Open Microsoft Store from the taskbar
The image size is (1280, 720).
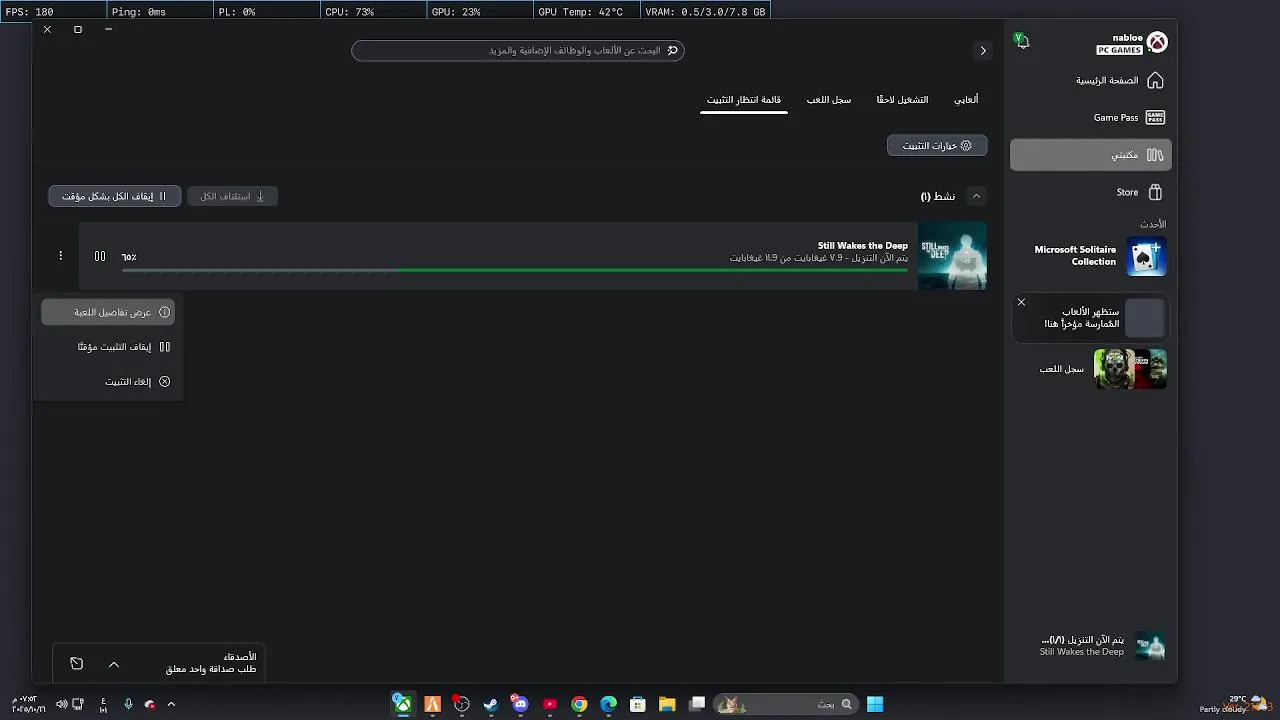638,705
